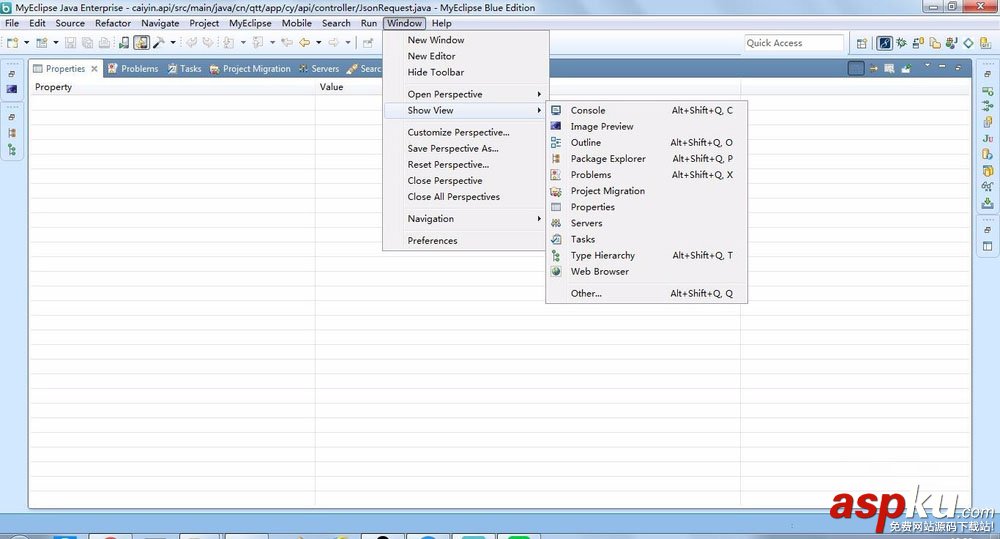Open the hammer tool dropdown arrow
1000x539 pixels.
[x=173, y=43]
